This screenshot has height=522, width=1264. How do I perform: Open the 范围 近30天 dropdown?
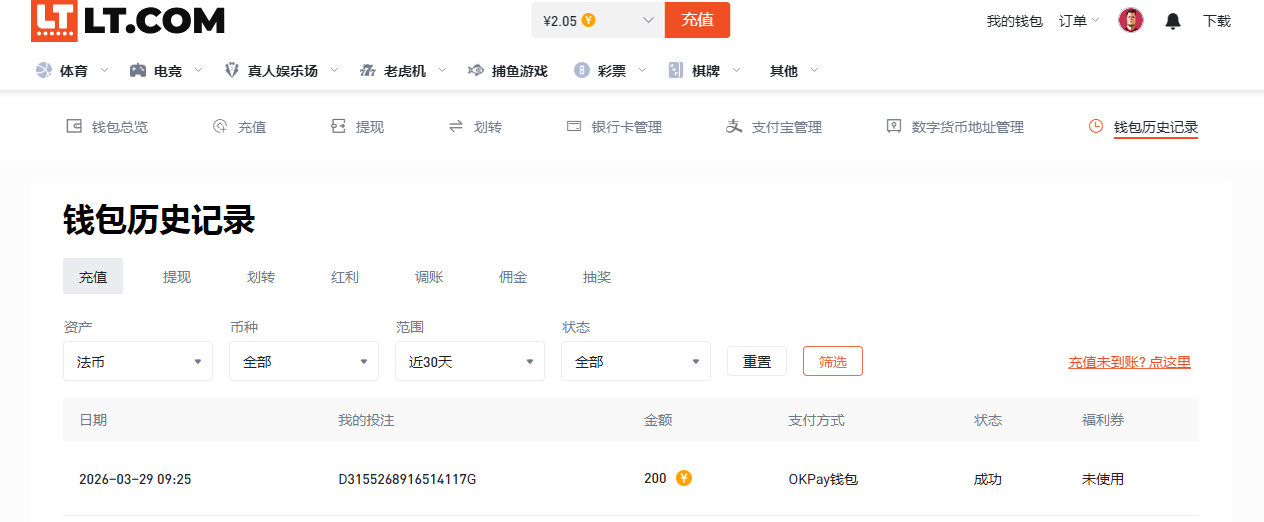[470, 361]
